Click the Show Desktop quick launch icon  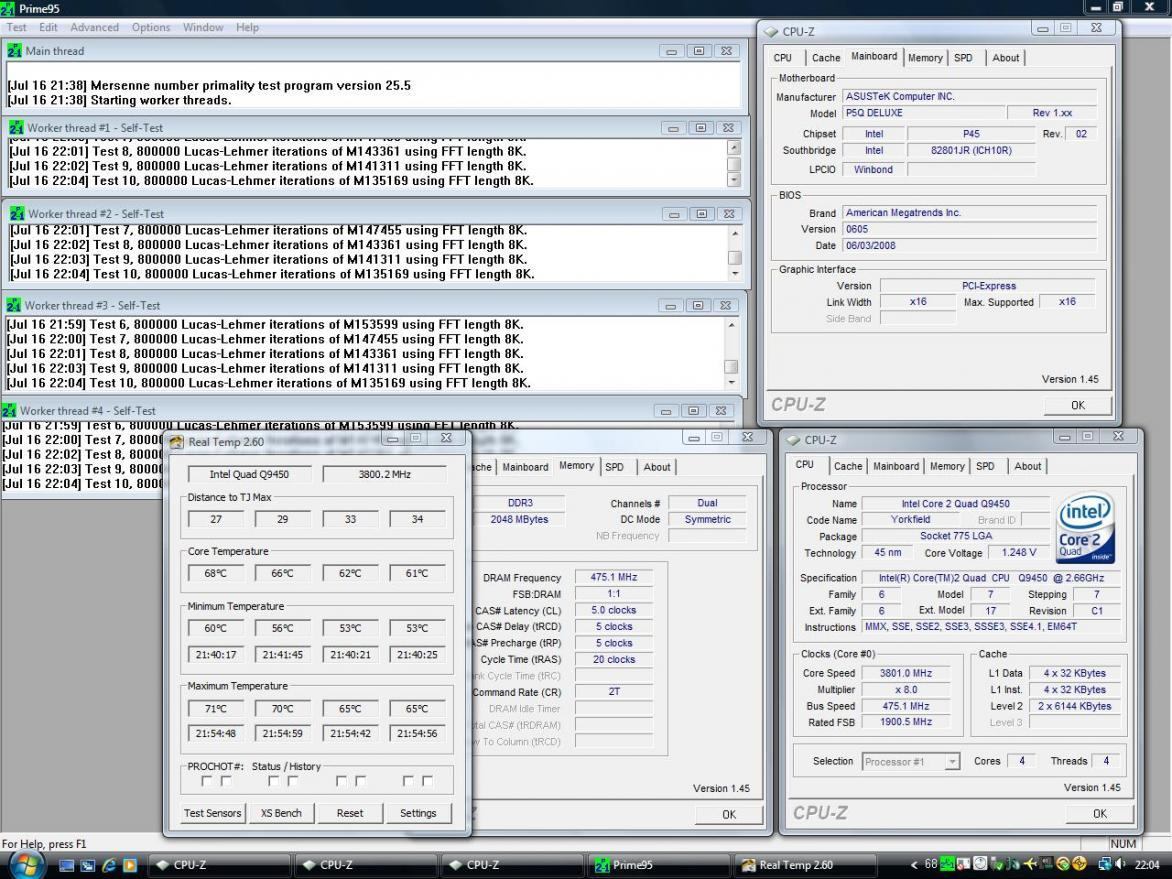(67, 866)
